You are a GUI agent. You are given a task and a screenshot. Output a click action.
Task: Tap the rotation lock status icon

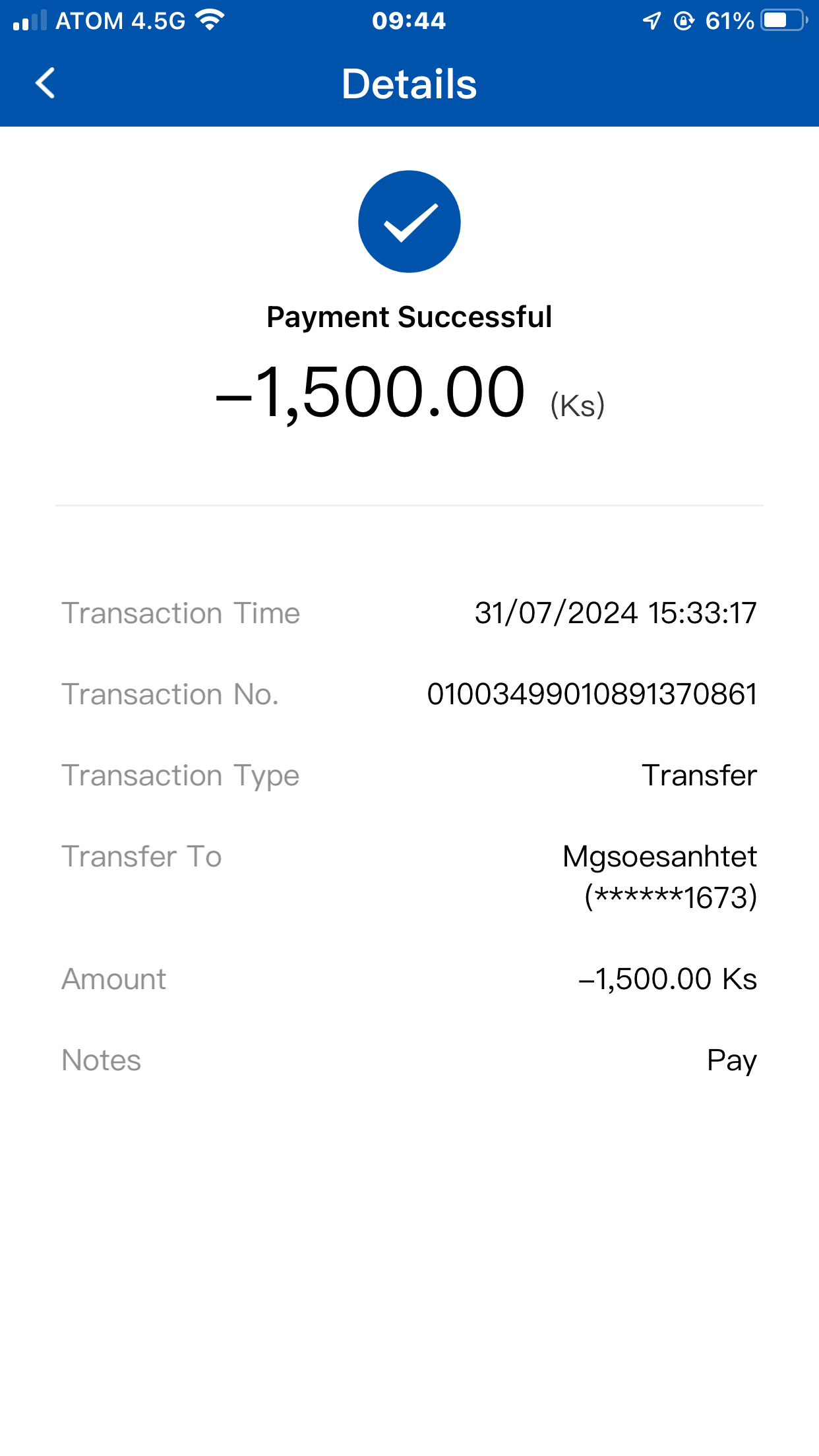click(x=684, y=21)
